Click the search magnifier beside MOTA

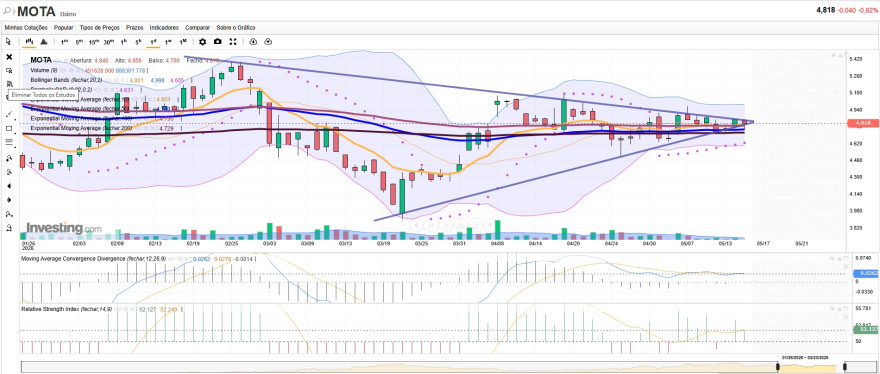click(x=7, y=11)
